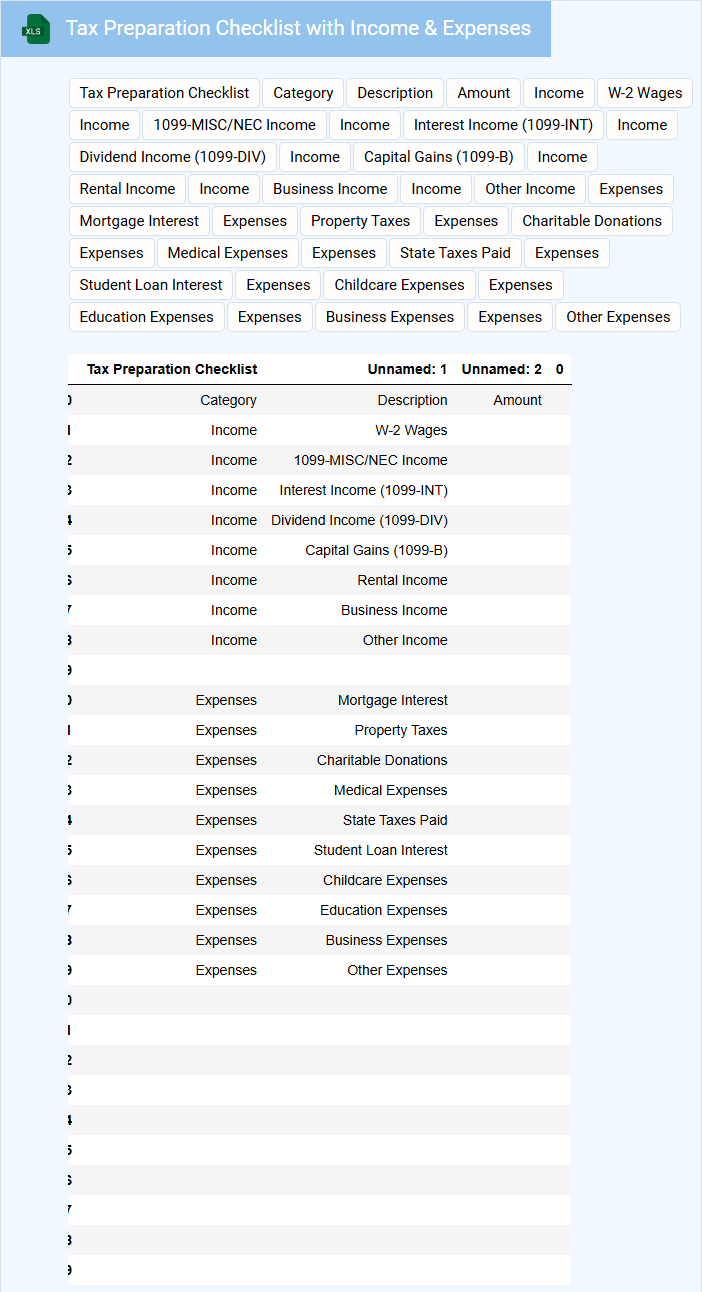Click the green XLS file icon

click(37, 29)
